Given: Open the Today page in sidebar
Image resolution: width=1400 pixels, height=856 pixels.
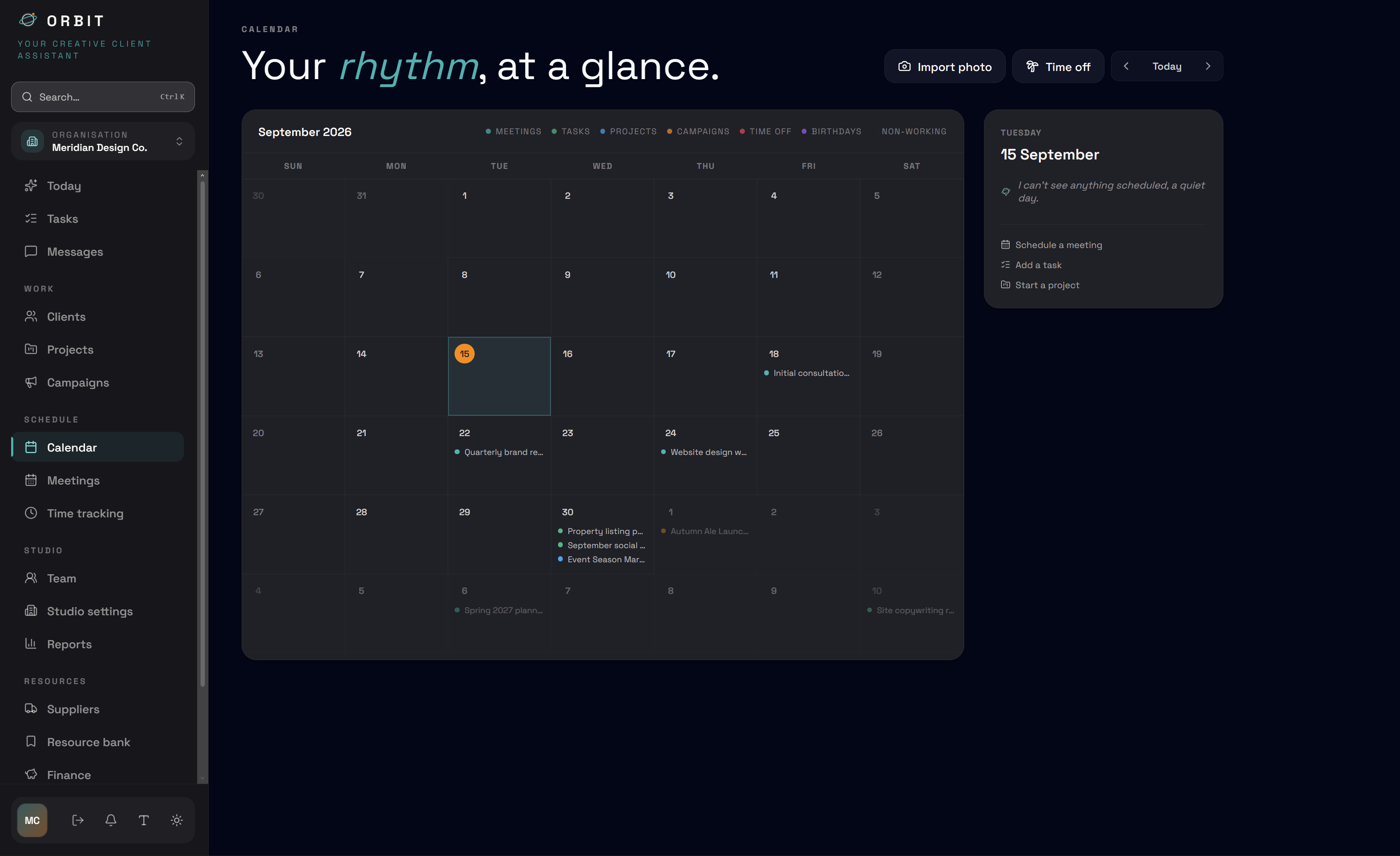Looking at the screenshot, I should (x=97, y=186).
